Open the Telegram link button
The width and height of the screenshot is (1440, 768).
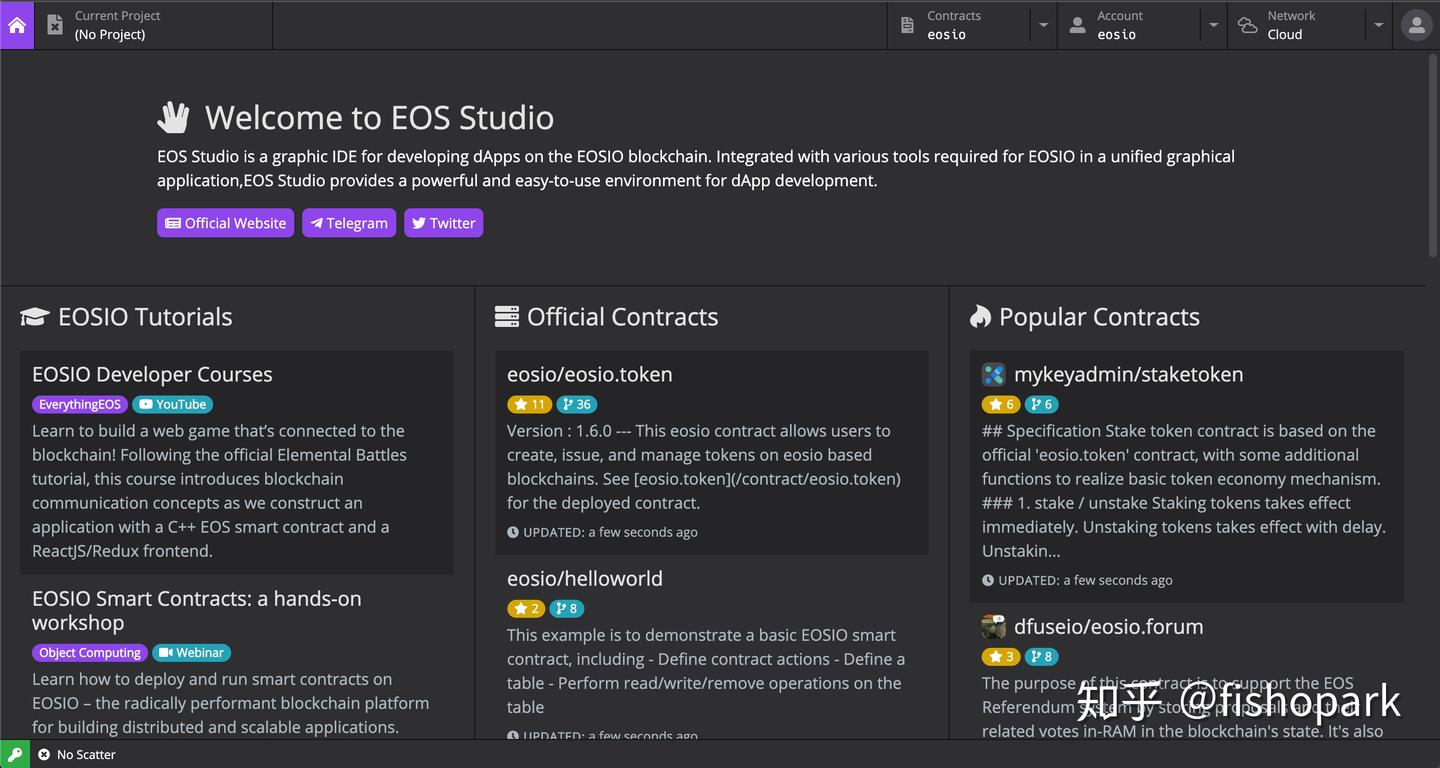pos(349,223)
